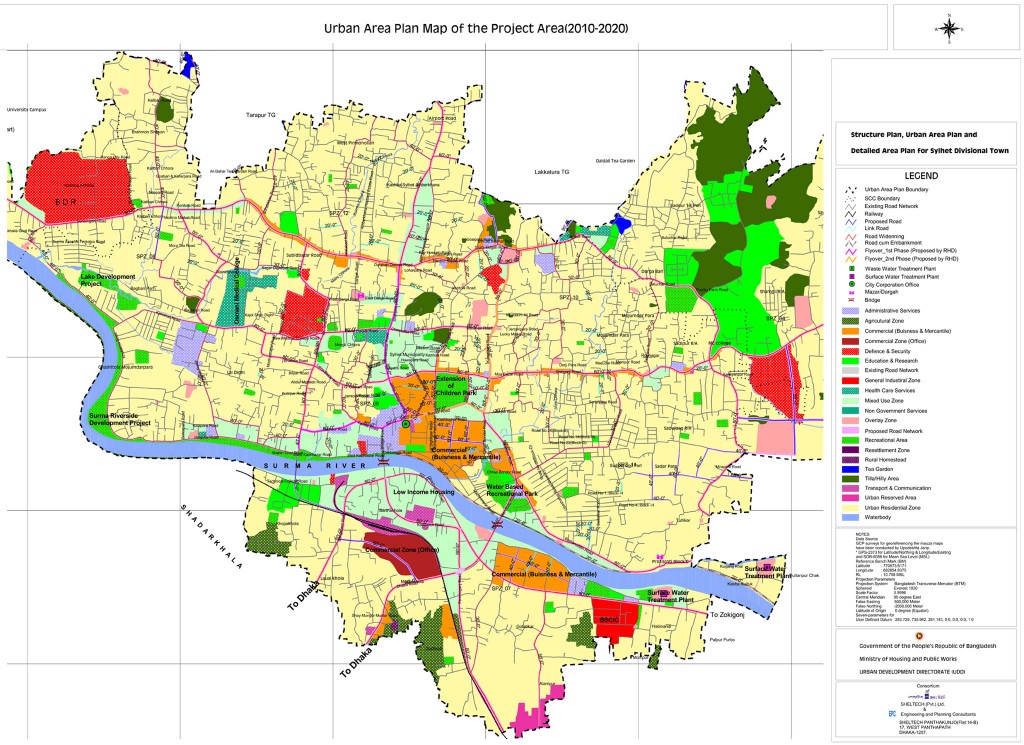This screenshot has width=1024, height=745.
Task: Pick the Urban Residential Zone swatch
Action: 851,507
